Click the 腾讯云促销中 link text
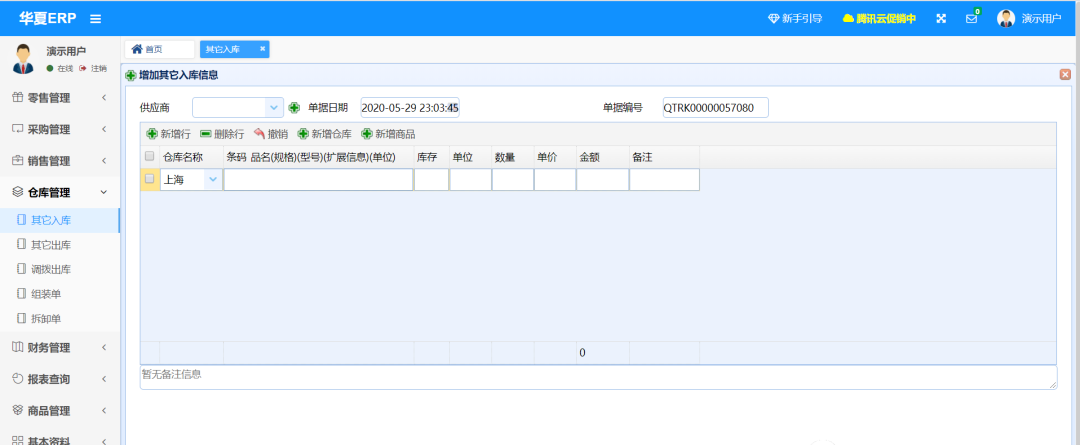Viewport: 1080px width, 445px height. click(x=886, y=19)
